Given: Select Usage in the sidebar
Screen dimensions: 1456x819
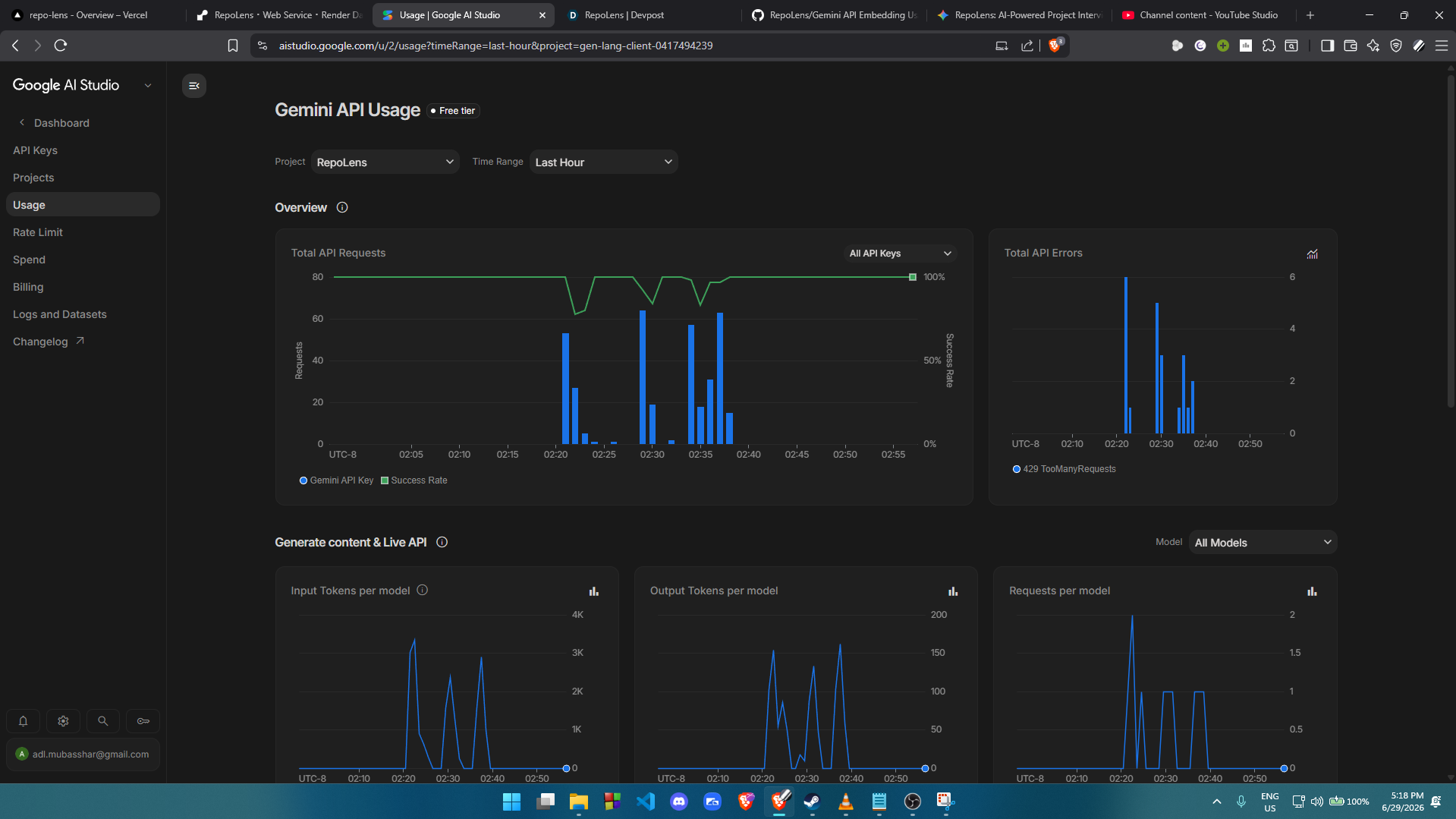Looking at the screenshot, I should [x=83, y=205].
